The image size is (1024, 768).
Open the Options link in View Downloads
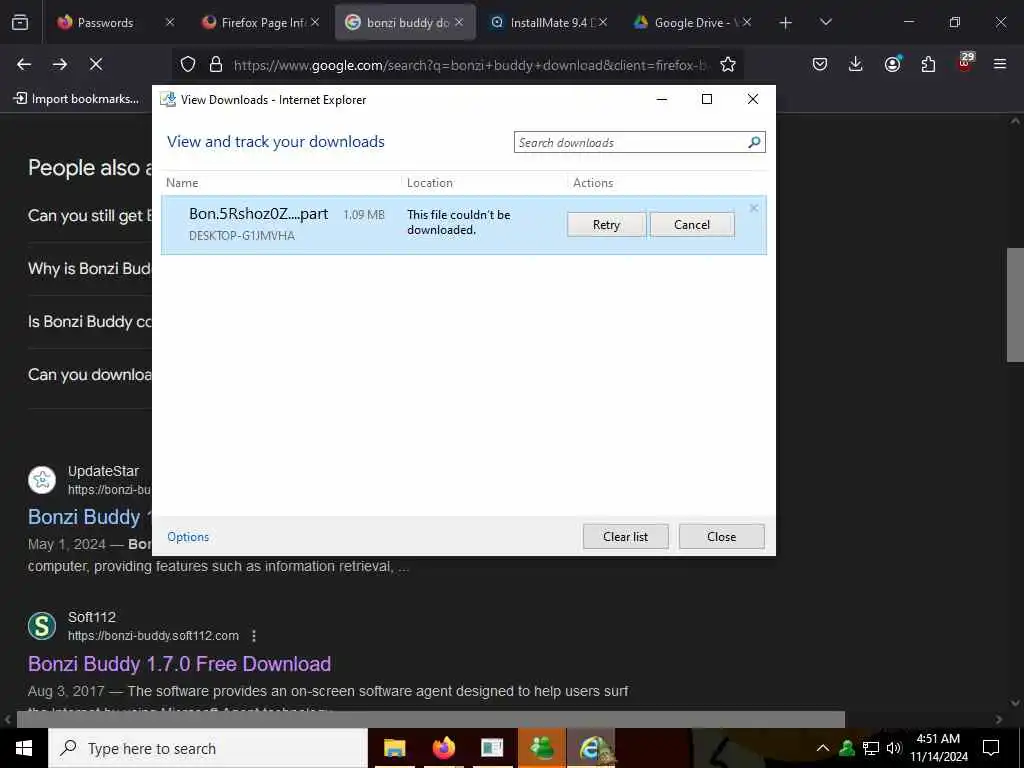click(x=188, y=537)
